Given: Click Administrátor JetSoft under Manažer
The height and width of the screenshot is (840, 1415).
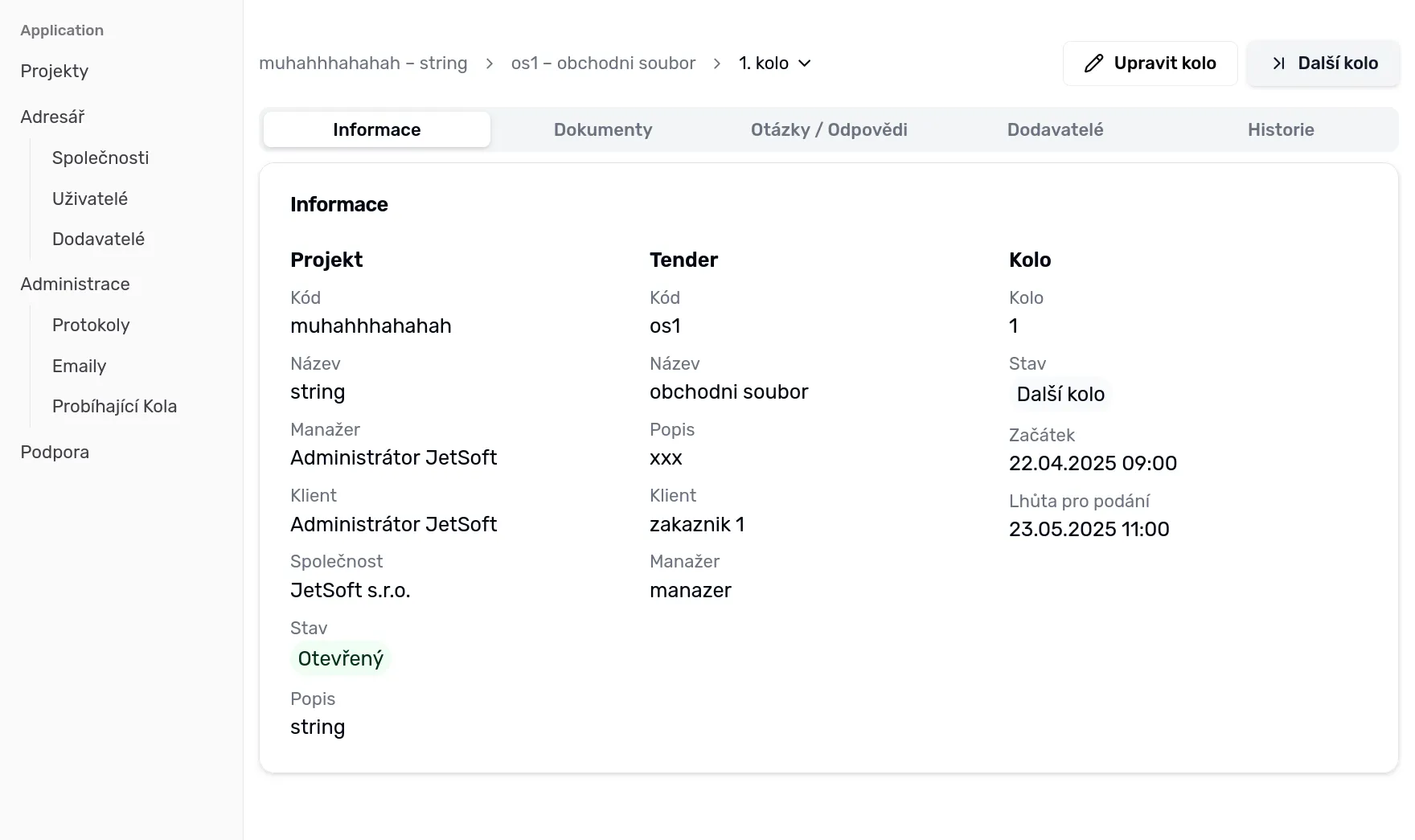Looking at the screenshot, I should (x=394, y=457).
